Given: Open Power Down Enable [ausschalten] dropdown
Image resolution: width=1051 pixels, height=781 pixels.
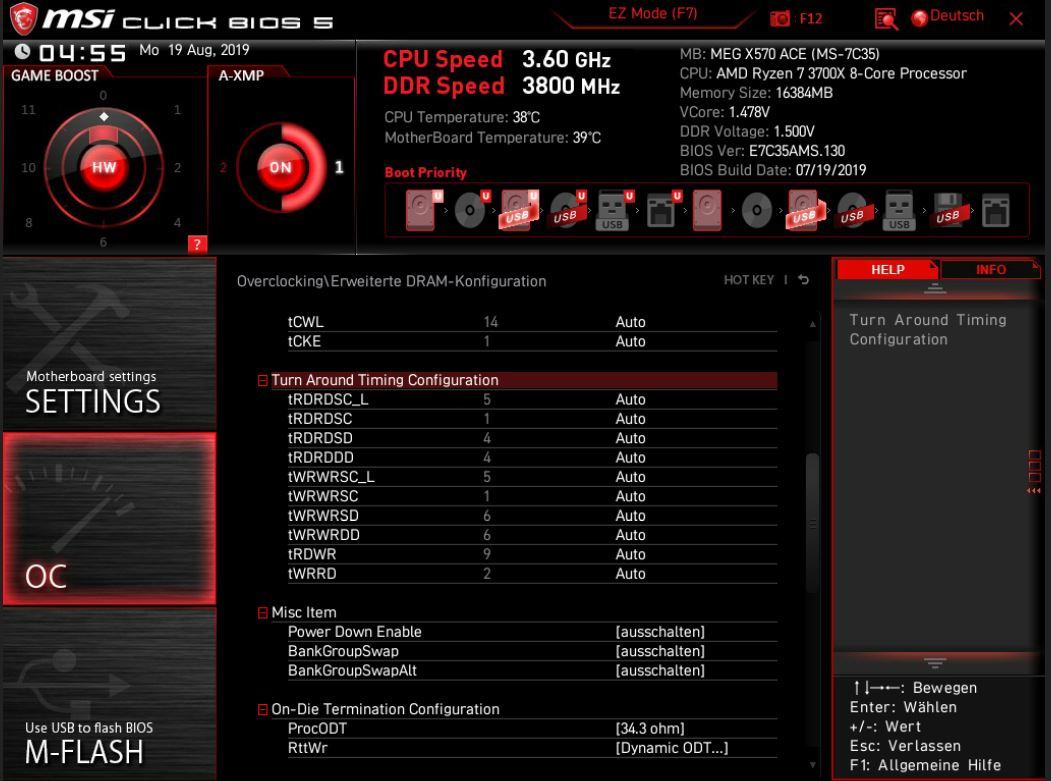Looking at the screenshot, I should (x=660, y=632).
